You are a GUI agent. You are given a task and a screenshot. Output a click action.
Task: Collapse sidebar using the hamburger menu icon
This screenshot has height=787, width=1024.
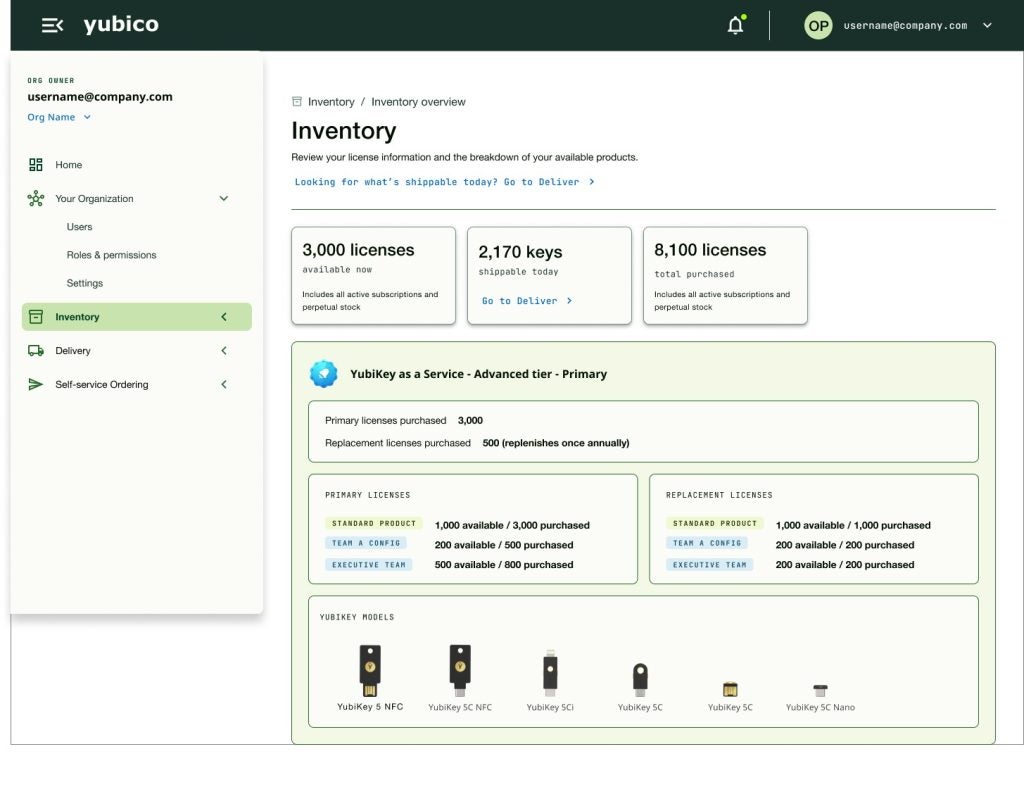coord(52,26)
